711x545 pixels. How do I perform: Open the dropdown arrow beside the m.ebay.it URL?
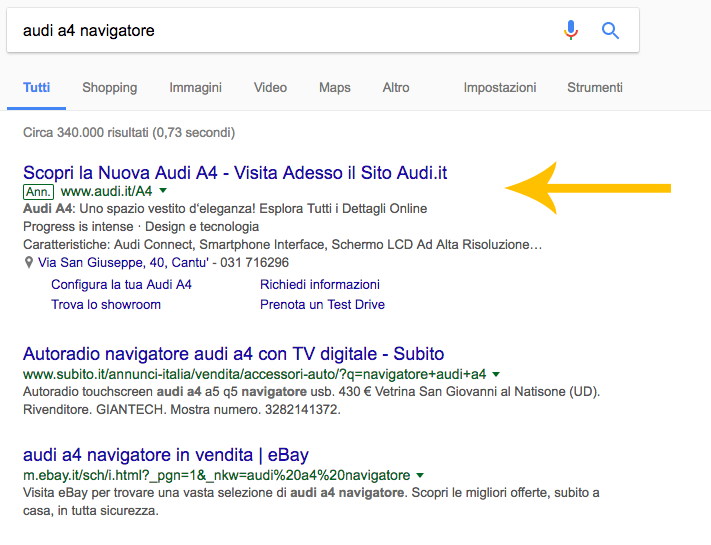(x=420, y=476)
